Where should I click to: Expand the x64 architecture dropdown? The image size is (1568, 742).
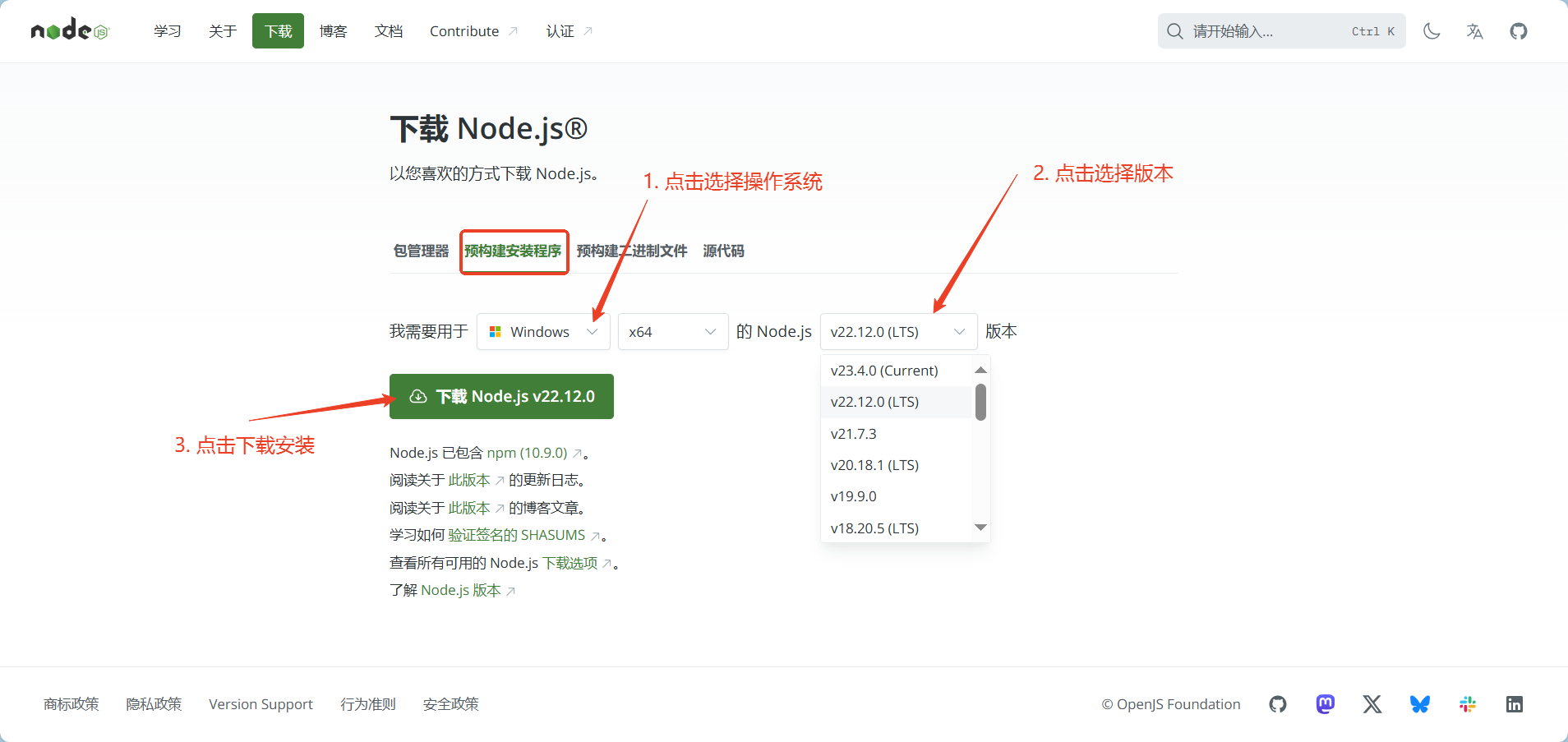[x=672, y=332]
